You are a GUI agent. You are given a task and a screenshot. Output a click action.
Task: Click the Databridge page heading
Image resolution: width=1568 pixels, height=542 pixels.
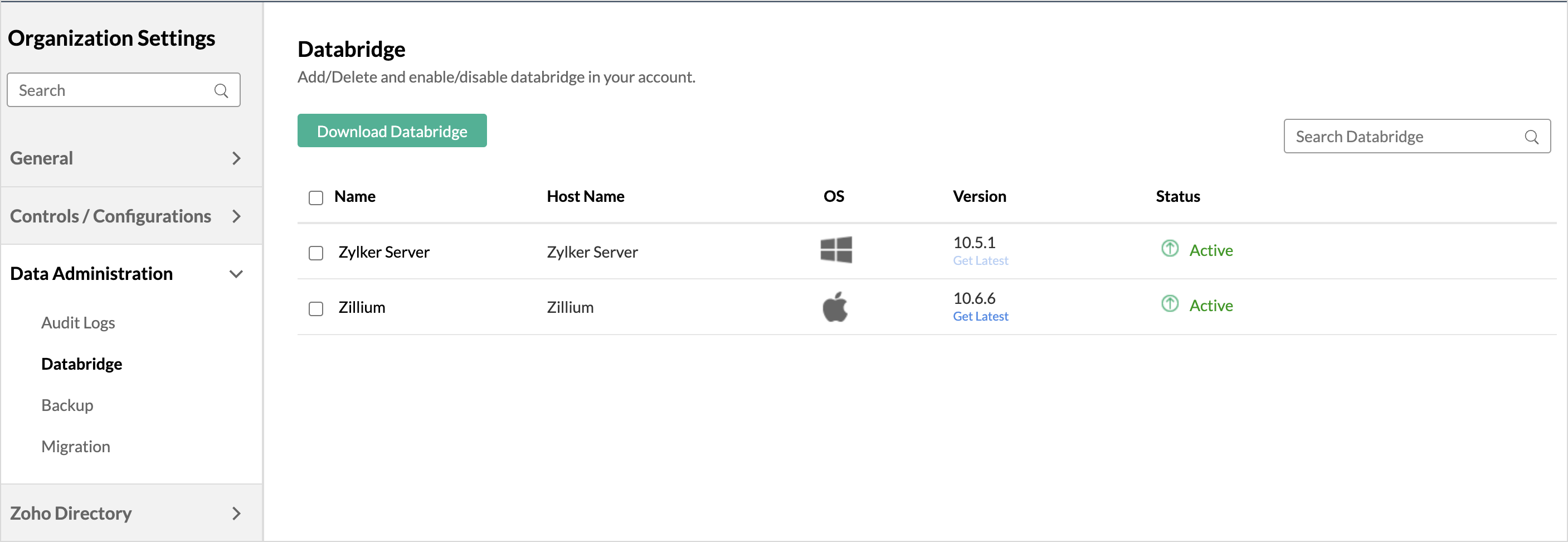[x=351, y=49]
